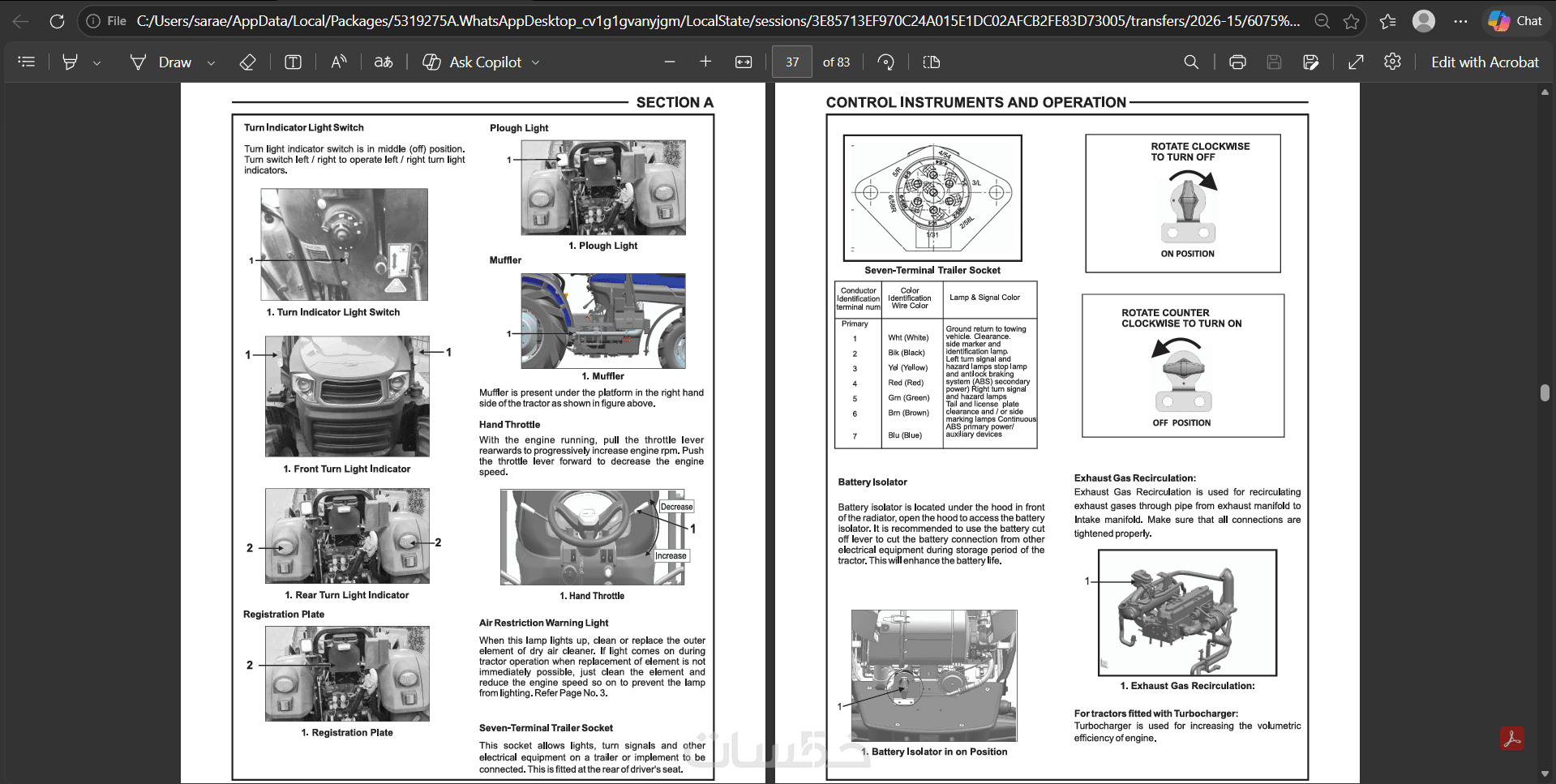Click the magnifier zoom icon in address bar

(x=1322, y=21)
